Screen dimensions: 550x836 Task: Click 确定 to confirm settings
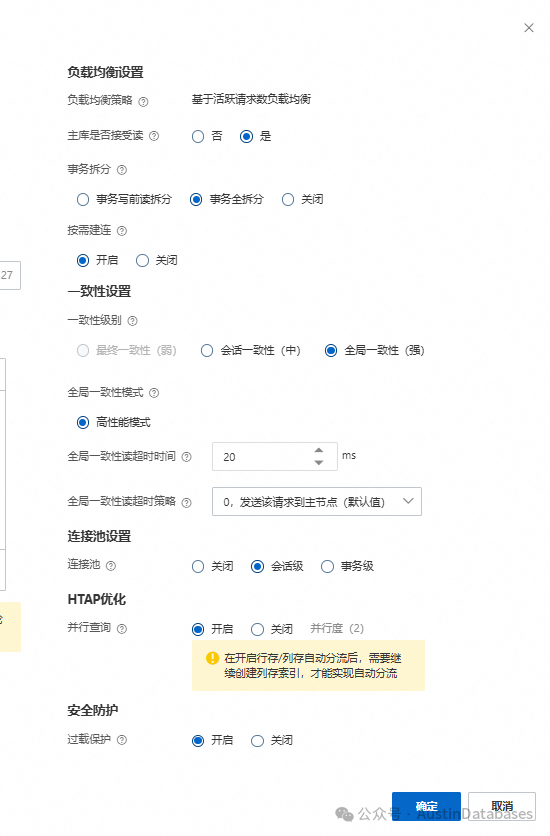pyautogui.click(x=426, y=806)
